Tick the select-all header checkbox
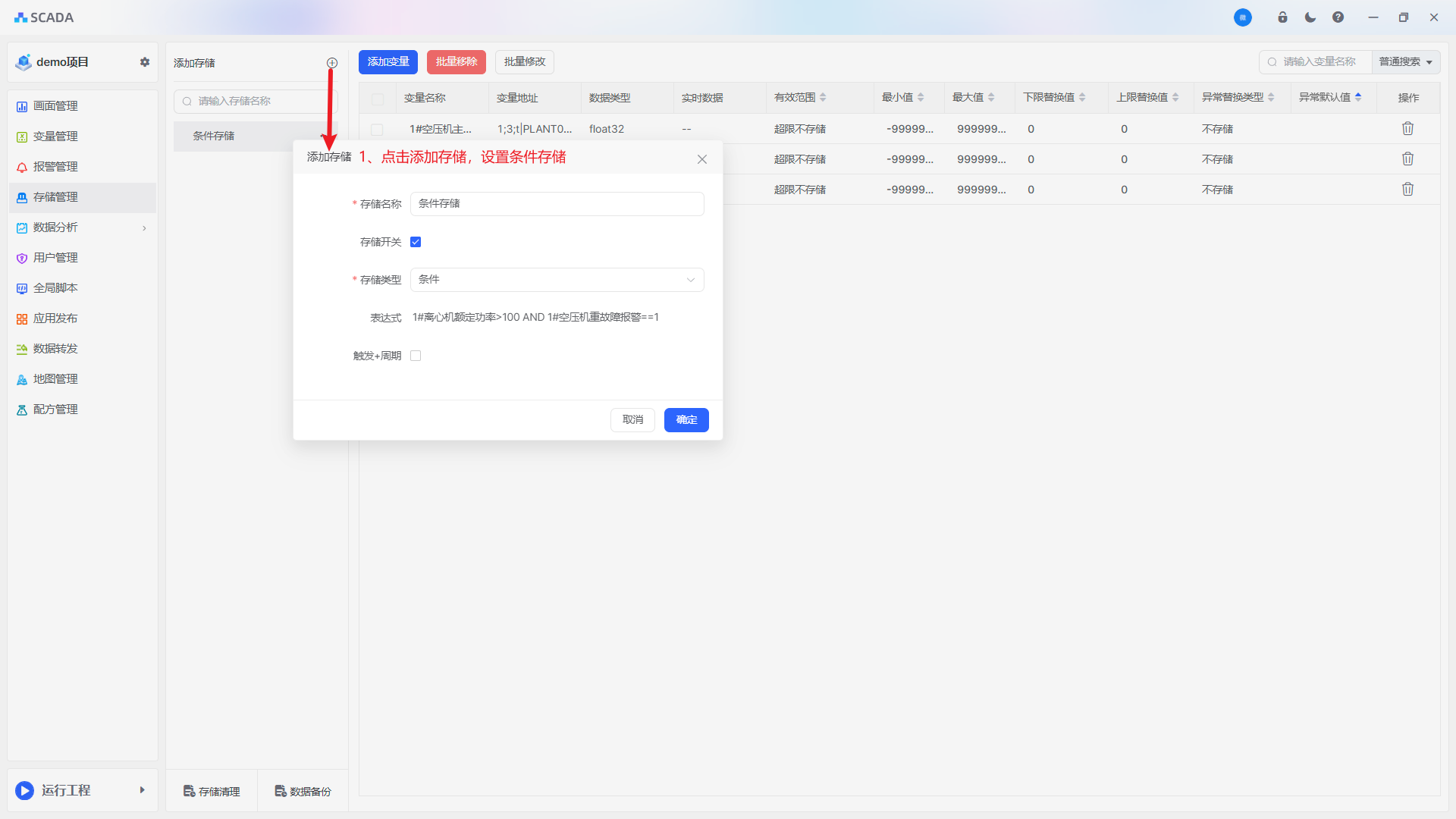 coord(378,99)
